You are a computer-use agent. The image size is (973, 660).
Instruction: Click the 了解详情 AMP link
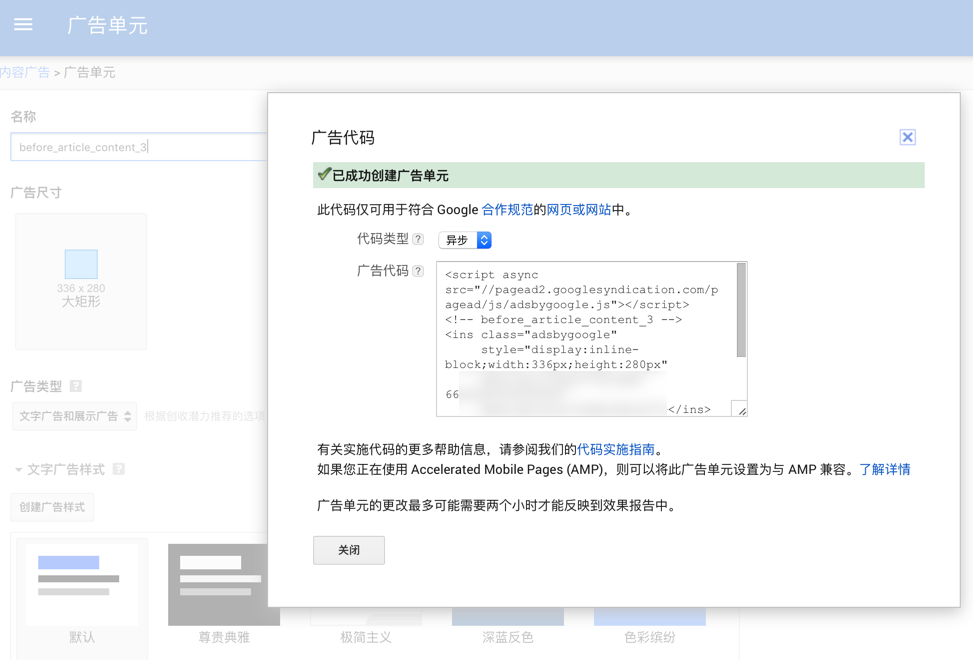884,470
